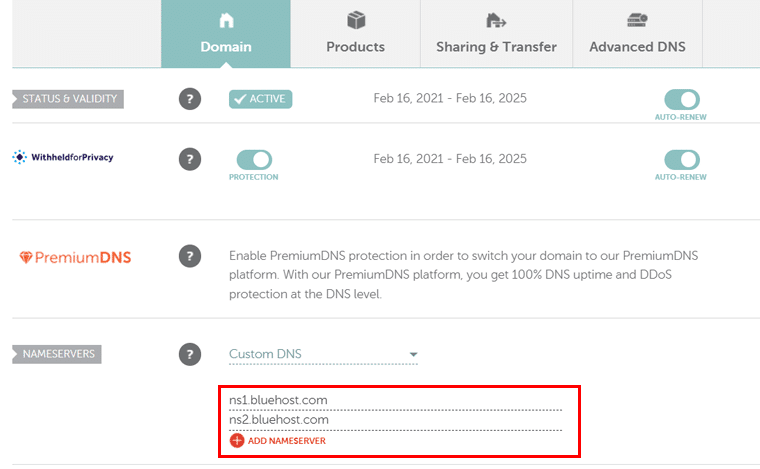Open help for Status & Validity

coord(190,99)
